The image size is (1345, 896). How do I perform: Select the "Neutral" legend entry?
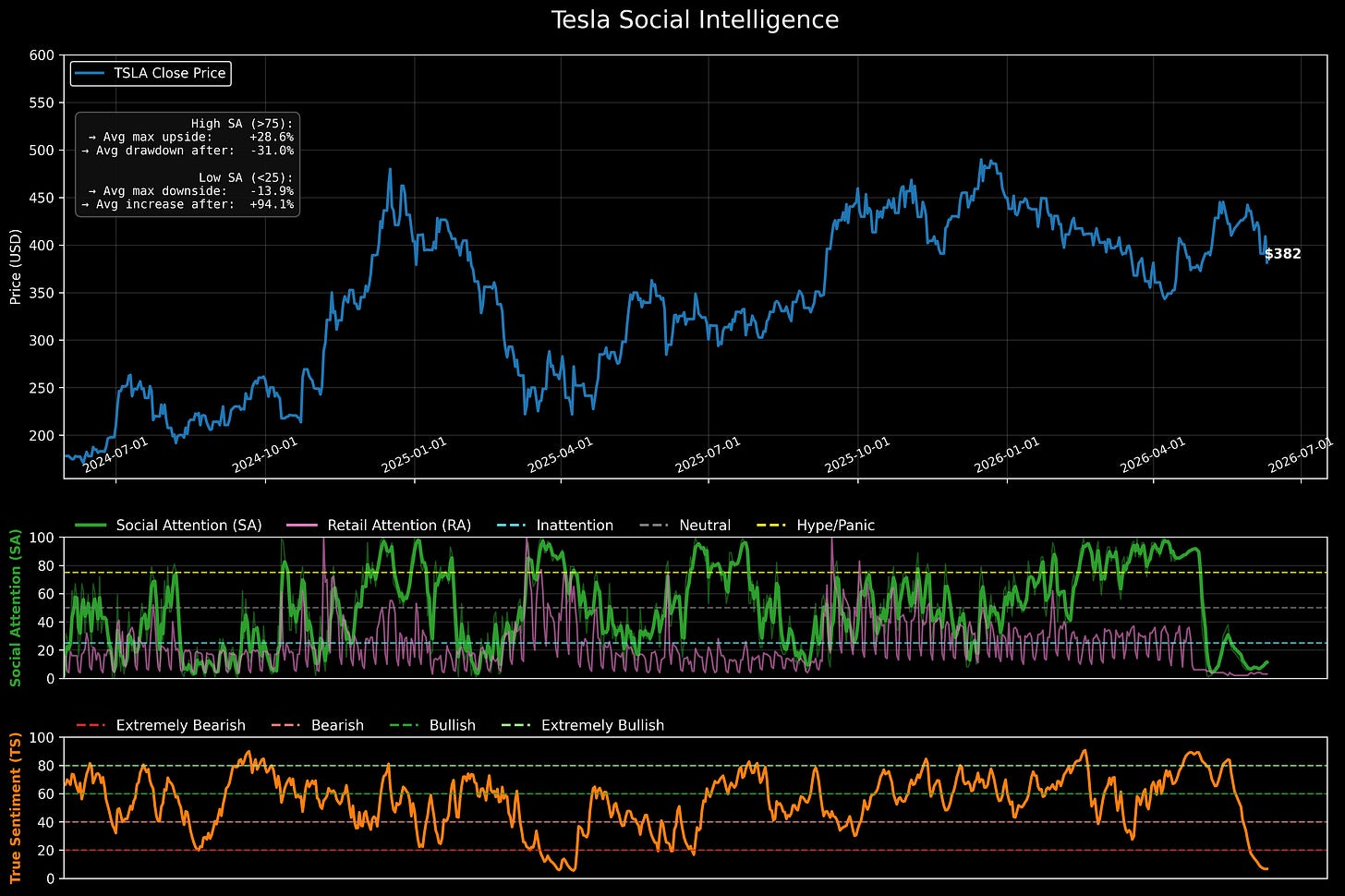click(x=685, y=526)
